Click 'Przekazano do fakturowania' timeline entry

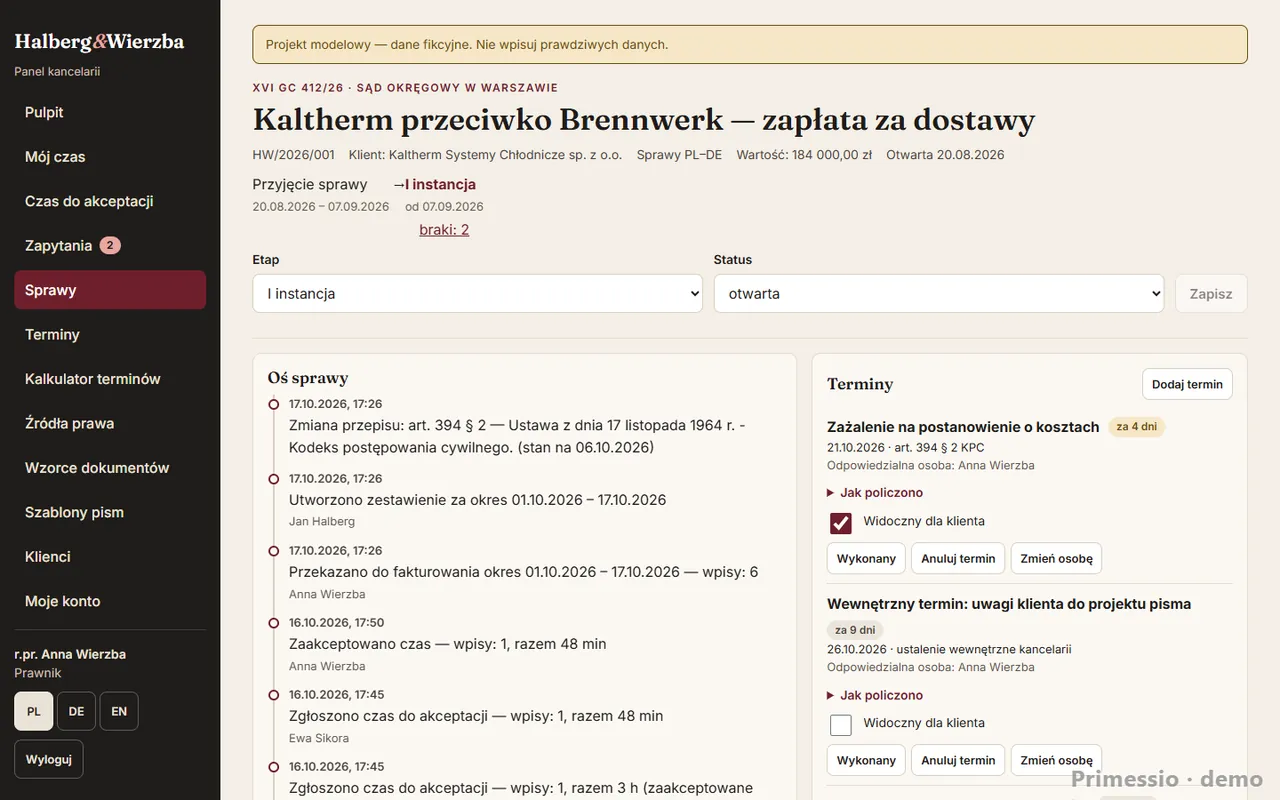point(524,572)
